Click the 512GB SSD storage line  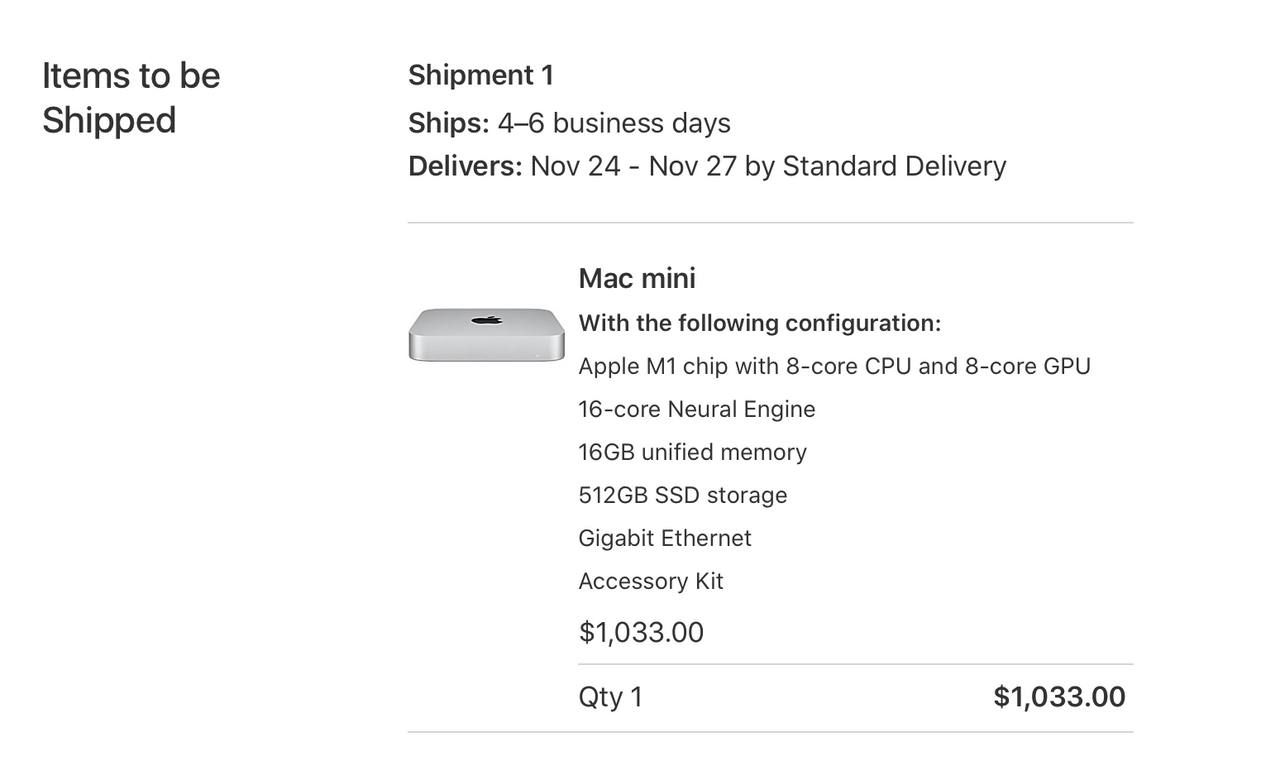[683, 495]
